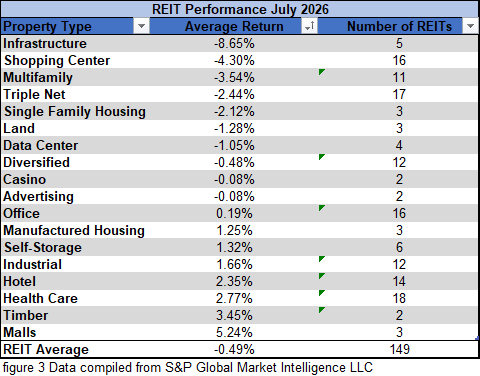
Task: Click the table resize handle after Malls row
Action: click(x=477, y=339)
